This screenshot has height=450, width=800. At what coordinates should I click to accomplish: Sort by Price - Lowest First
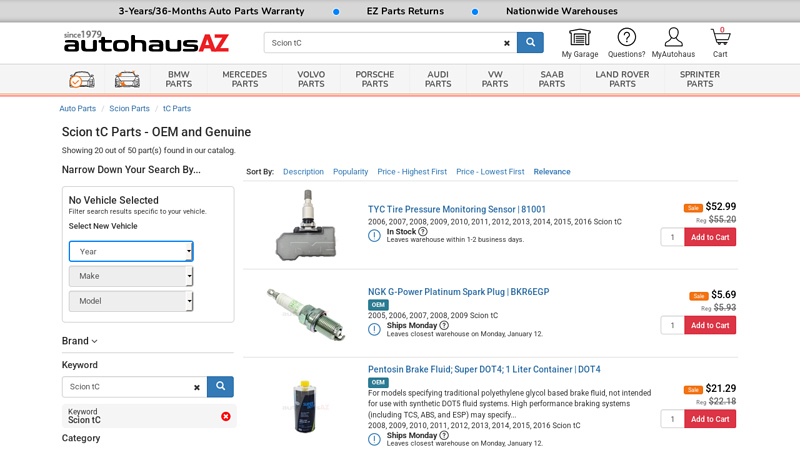tap(490, 172)
